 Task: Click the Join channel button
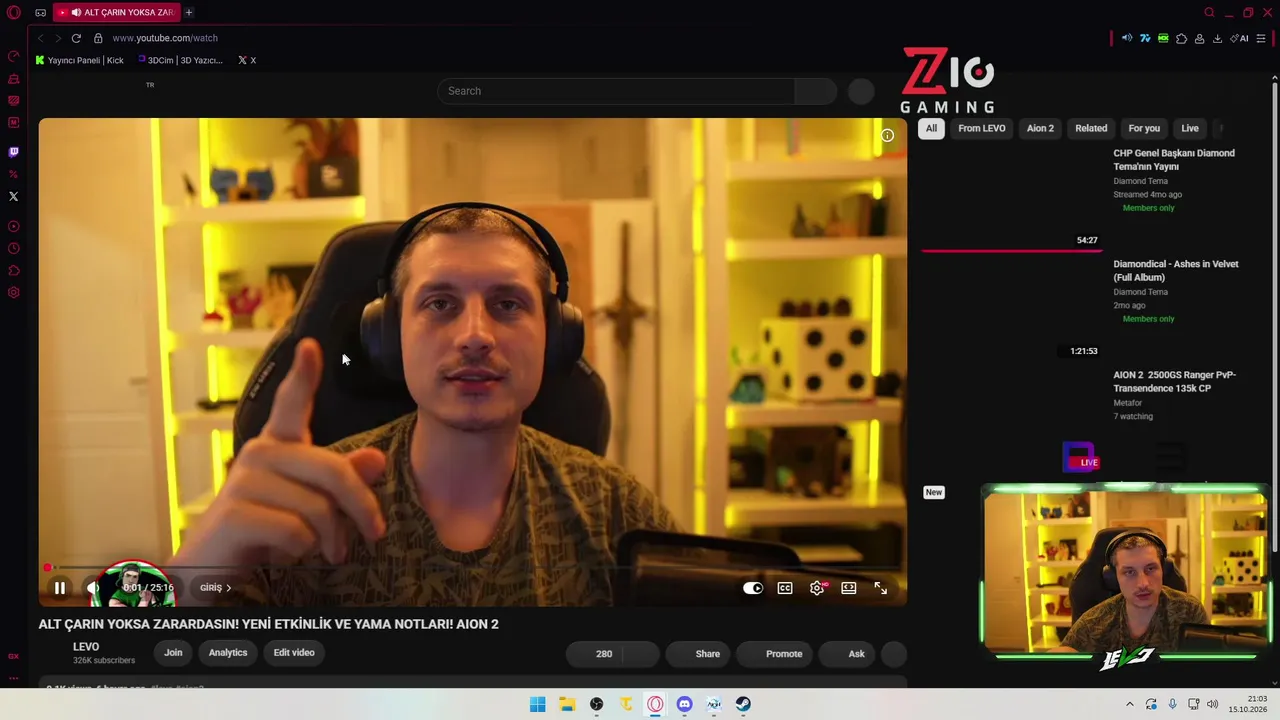click(173, 653)
